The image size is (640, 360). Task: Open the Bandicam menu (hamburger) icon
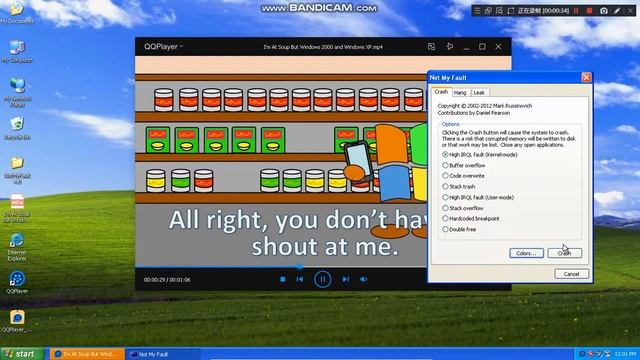(477, 11)
